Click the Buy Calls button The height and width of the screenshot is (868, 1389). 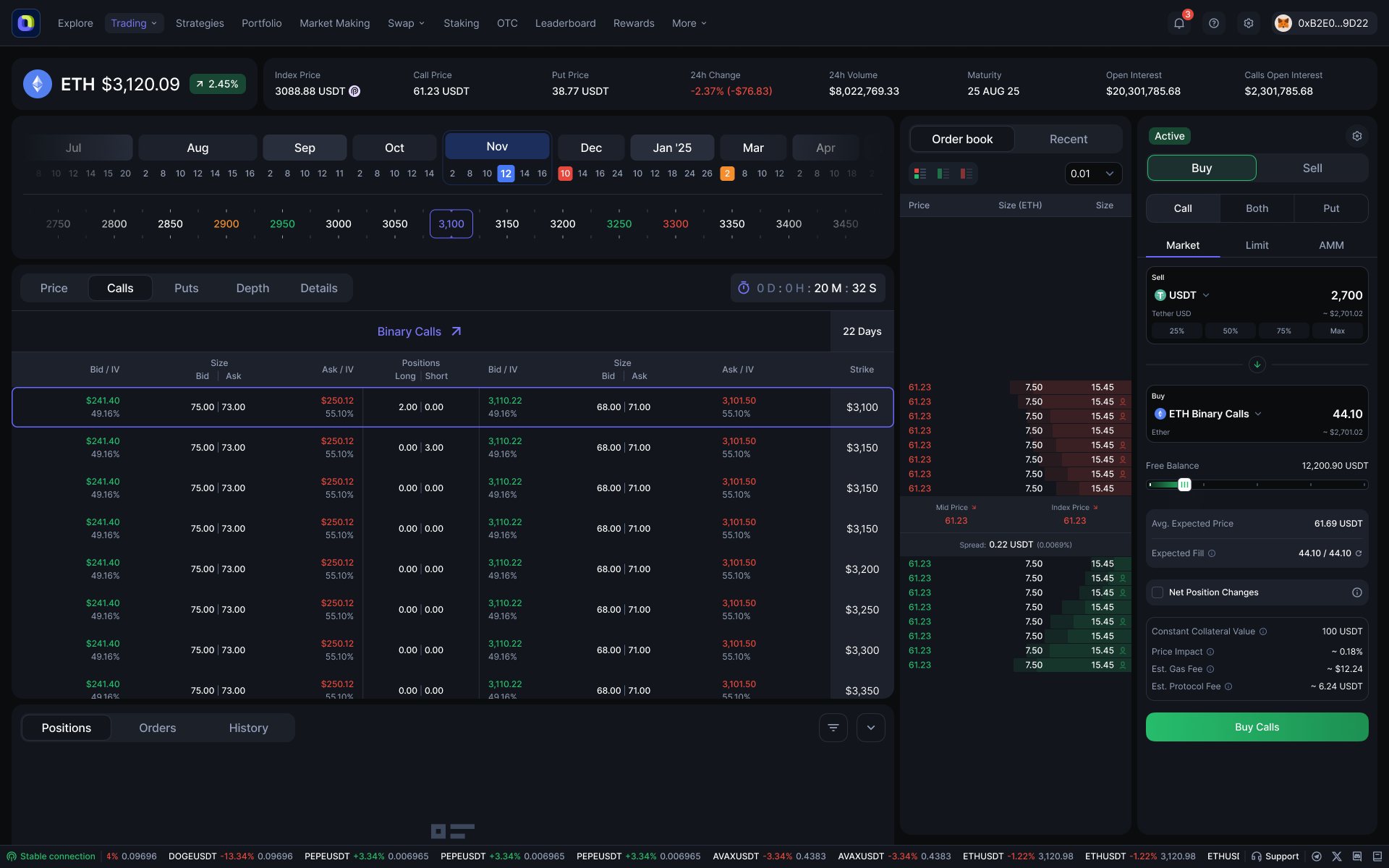pyautogui.click(x=1257, y=727)
